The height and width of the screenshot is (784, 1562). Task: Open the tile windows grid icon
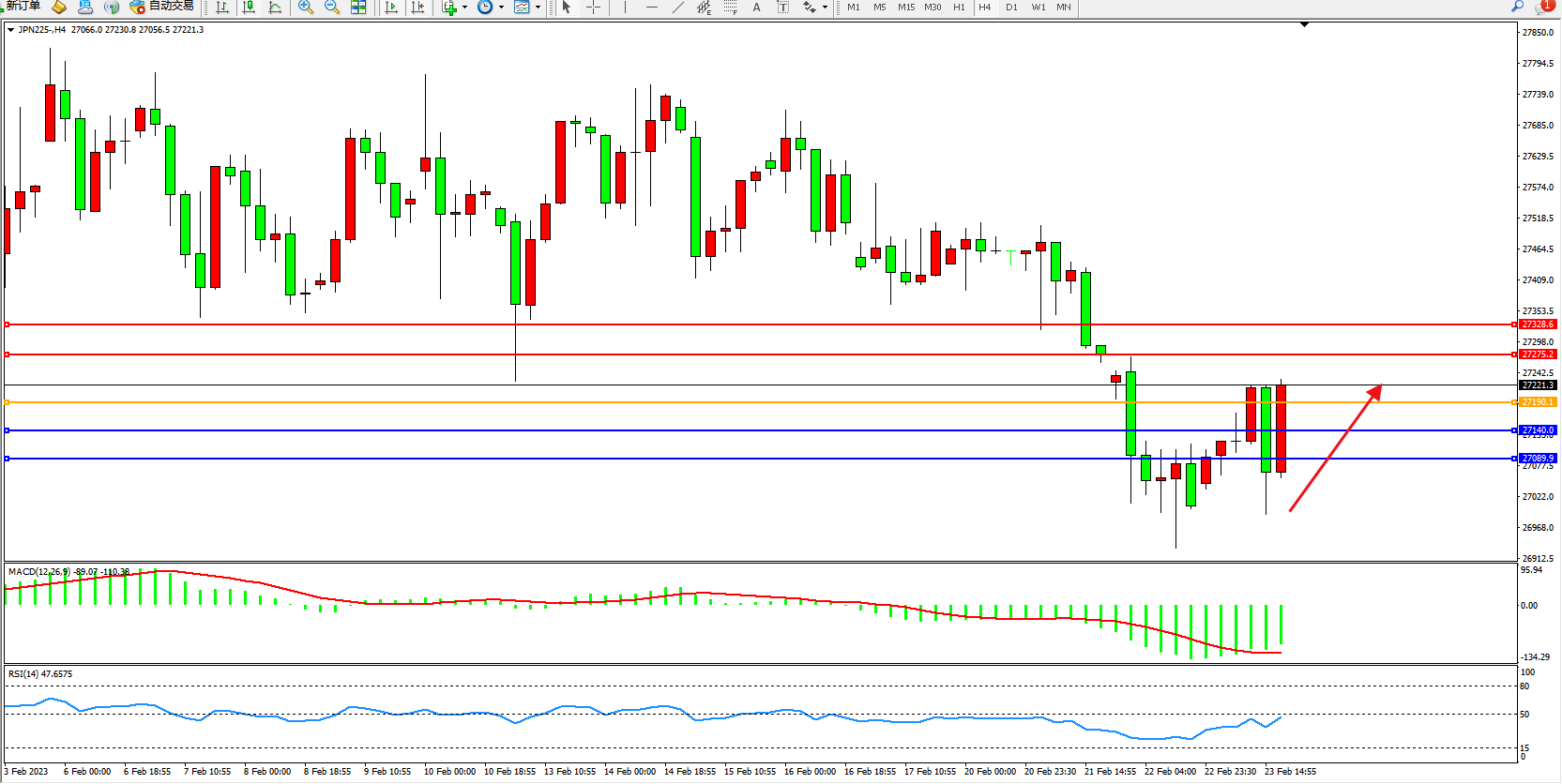click(x=358, y=7)
